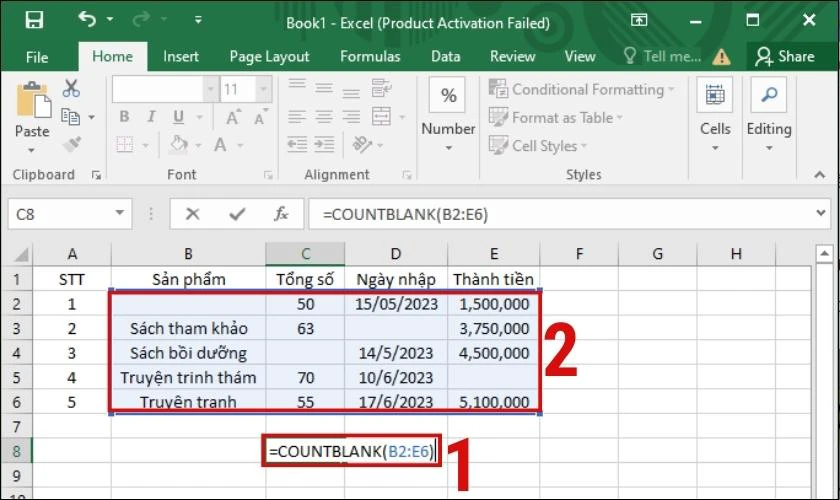Apply cell borders
840x500 pixels.
coord(125,144)
